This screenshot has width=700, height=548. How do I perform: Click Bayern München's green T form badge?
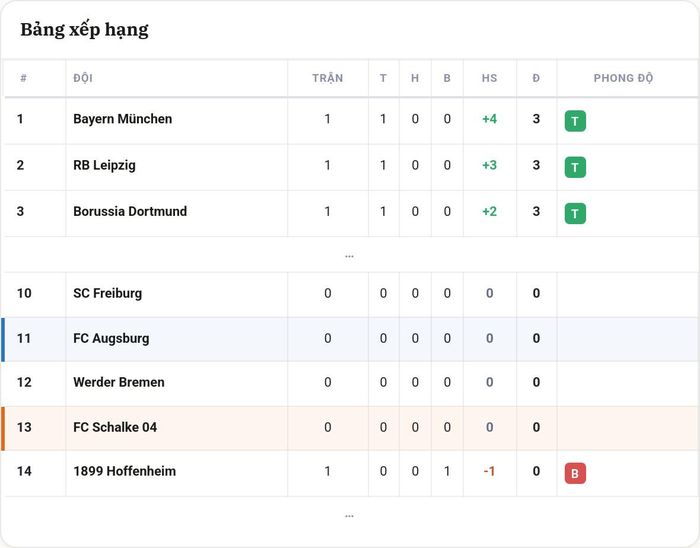575,121
